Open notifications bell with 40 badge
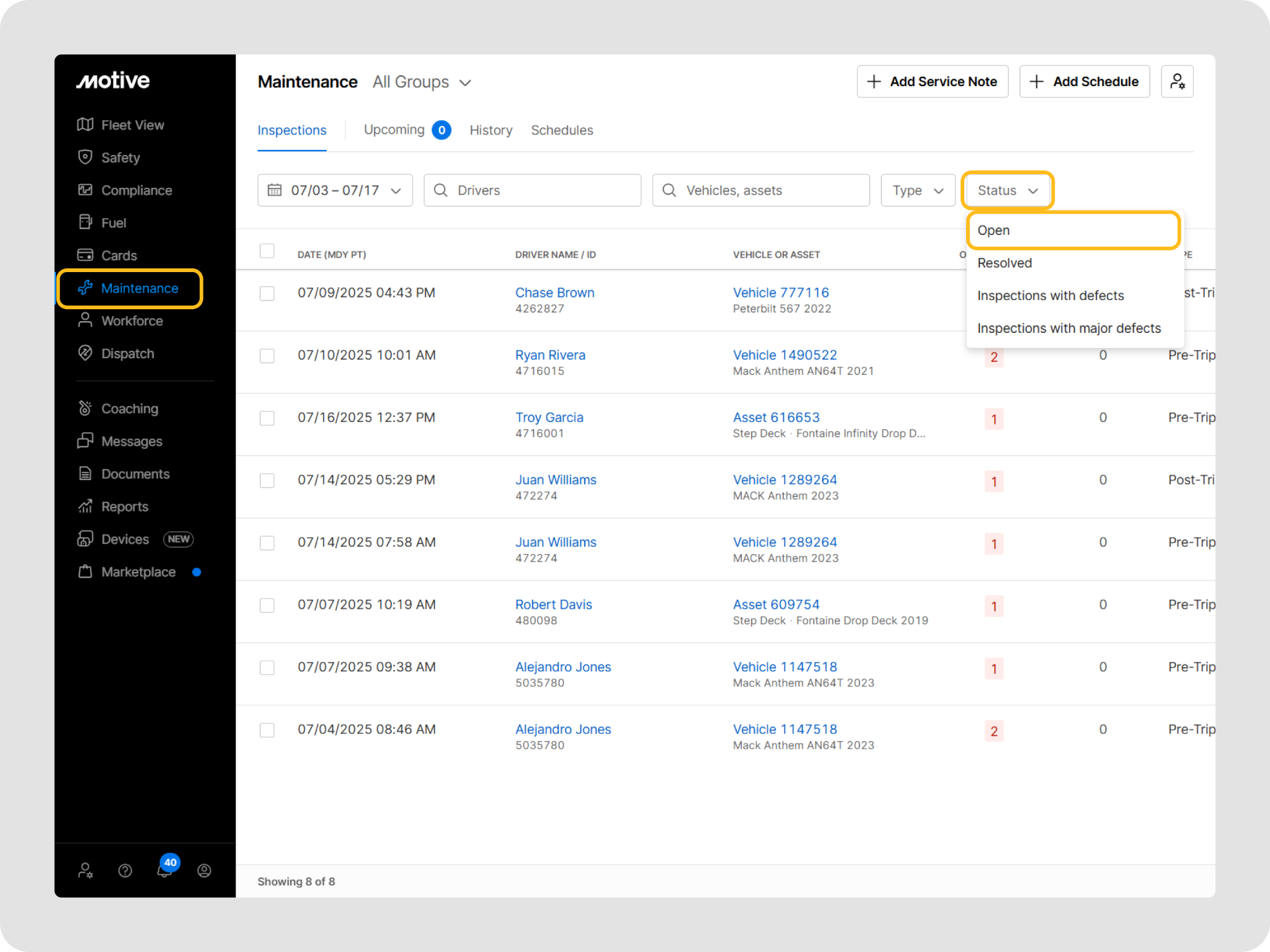 [164, 870]
